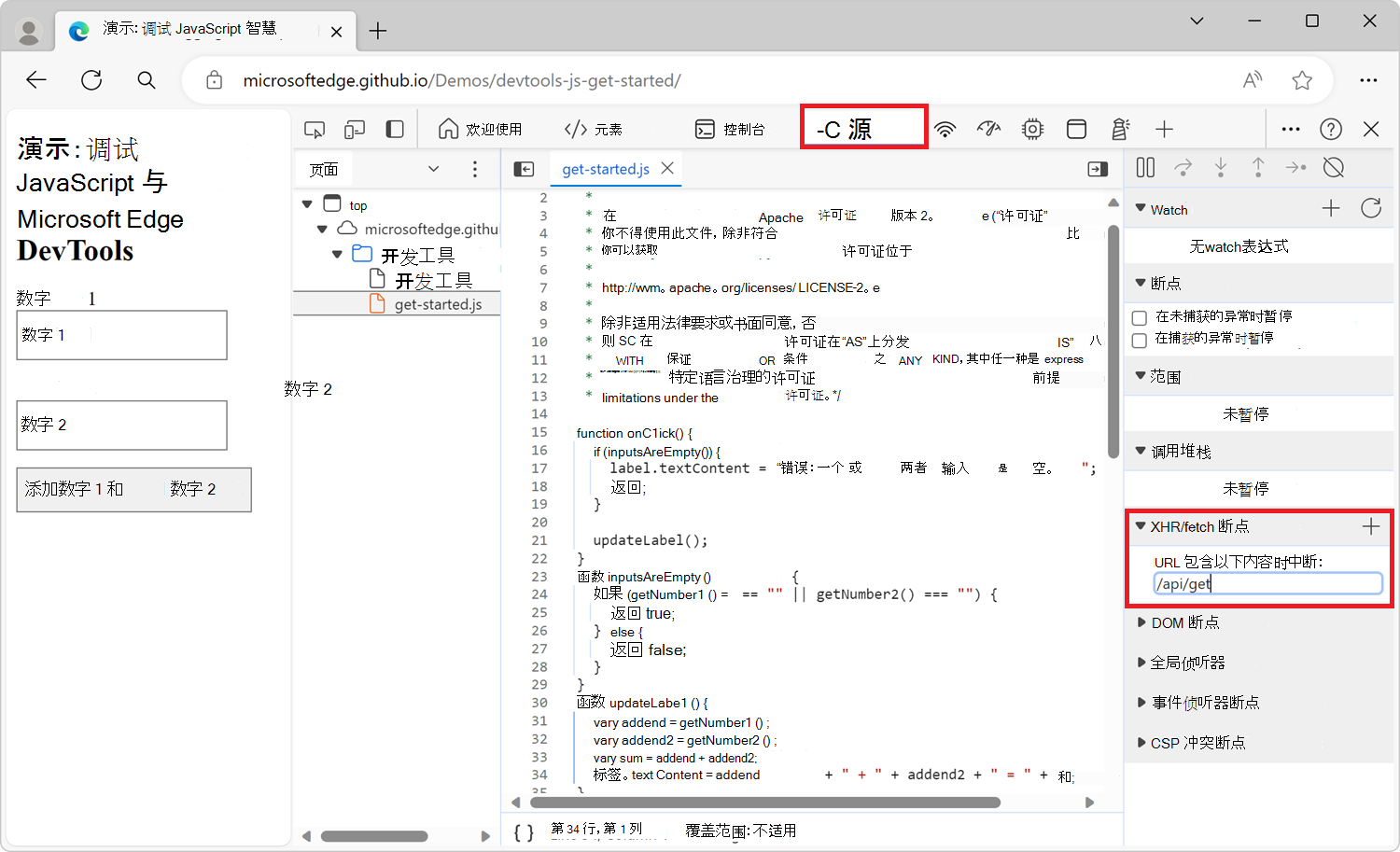Open DevTools customize ellipsis menu
Image resolution: width=1400 pixels, height=852 pixels.
(x=1291, y=129)
